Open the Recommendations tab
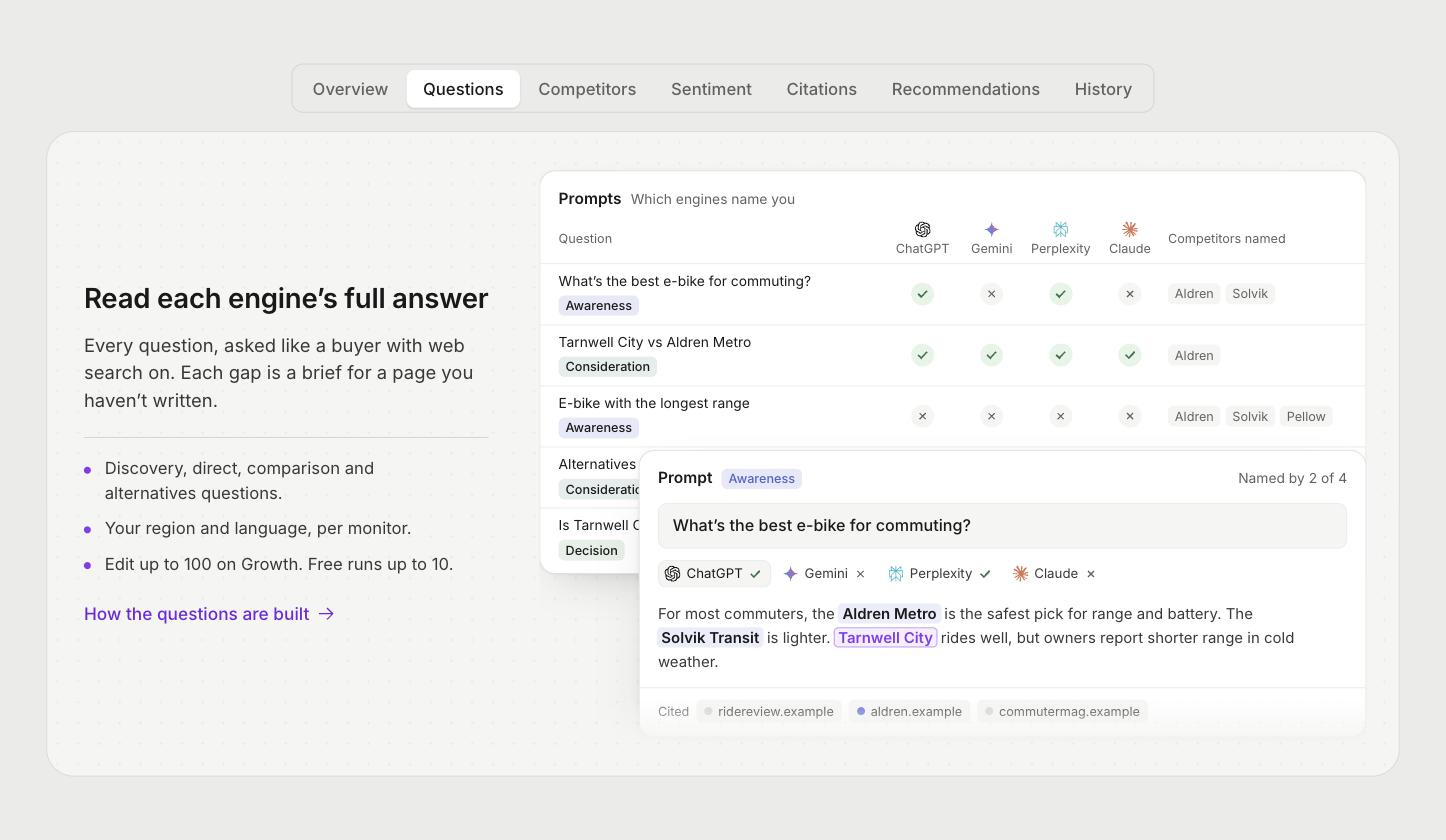The height and width of the screenshot is (840, 1446). click(966, 89)
